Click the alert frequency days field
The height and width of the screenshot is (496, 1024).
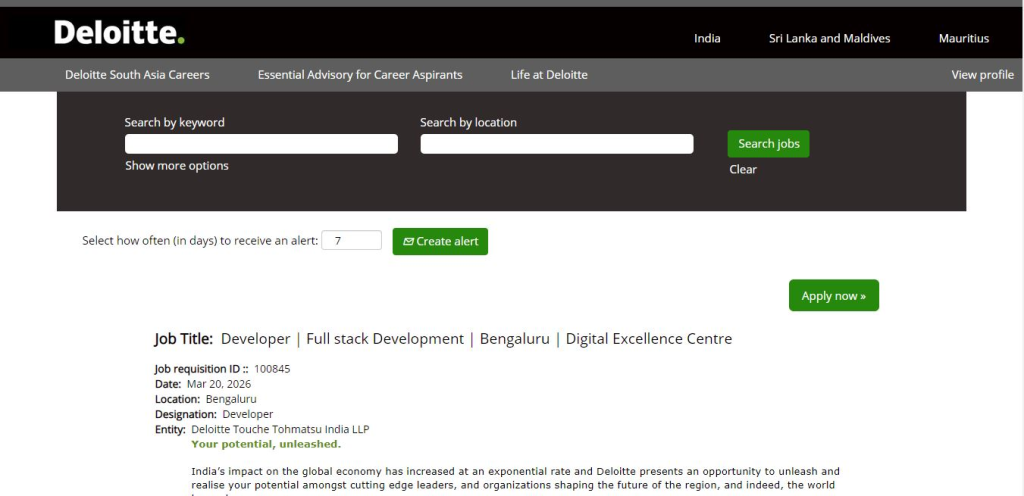click(x=351, y=240)
